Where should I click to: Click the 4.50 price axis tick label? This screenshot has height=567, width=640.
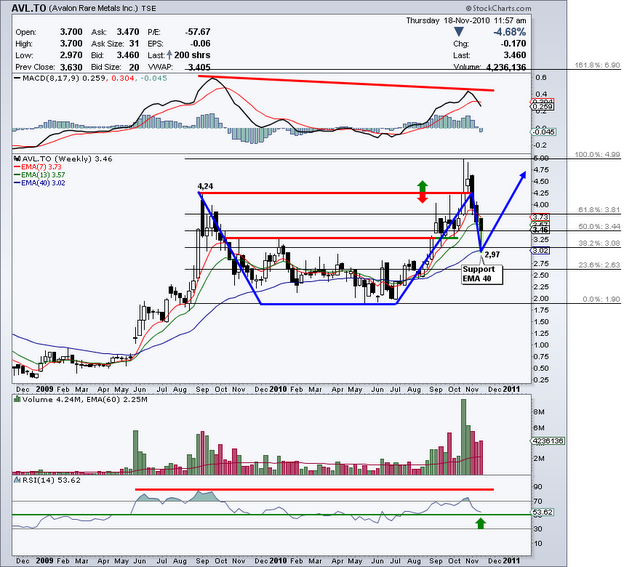coord(541,182)
